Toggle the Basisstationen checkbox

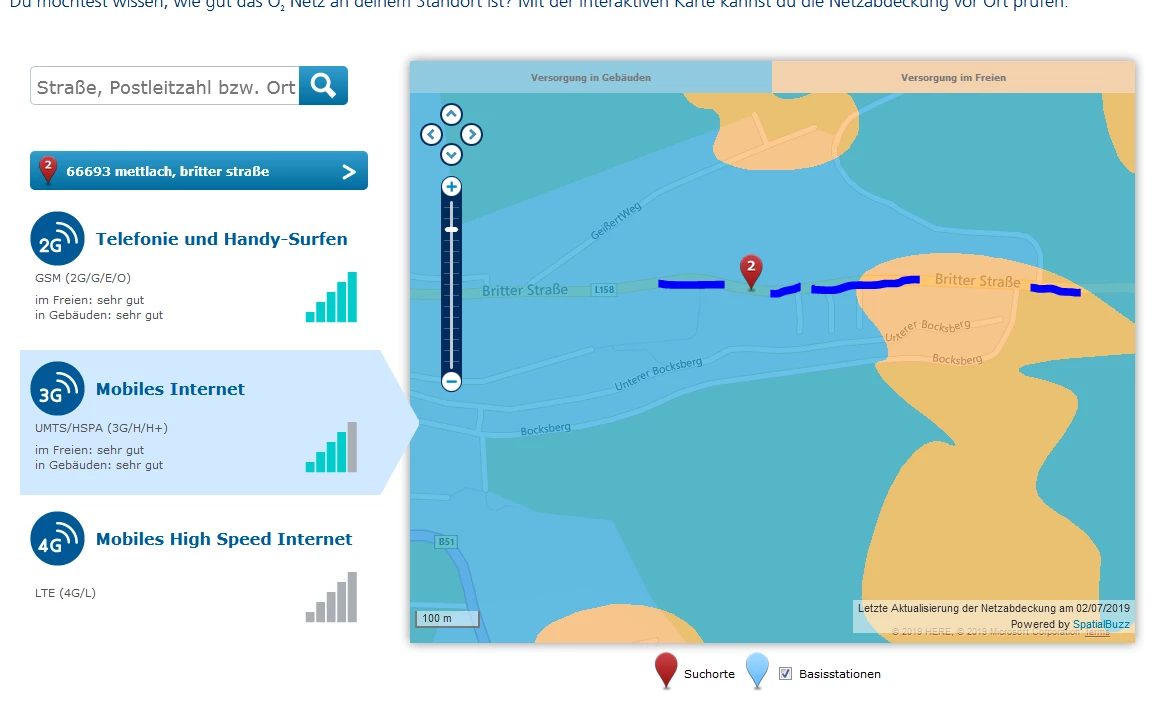click(785, 673)
